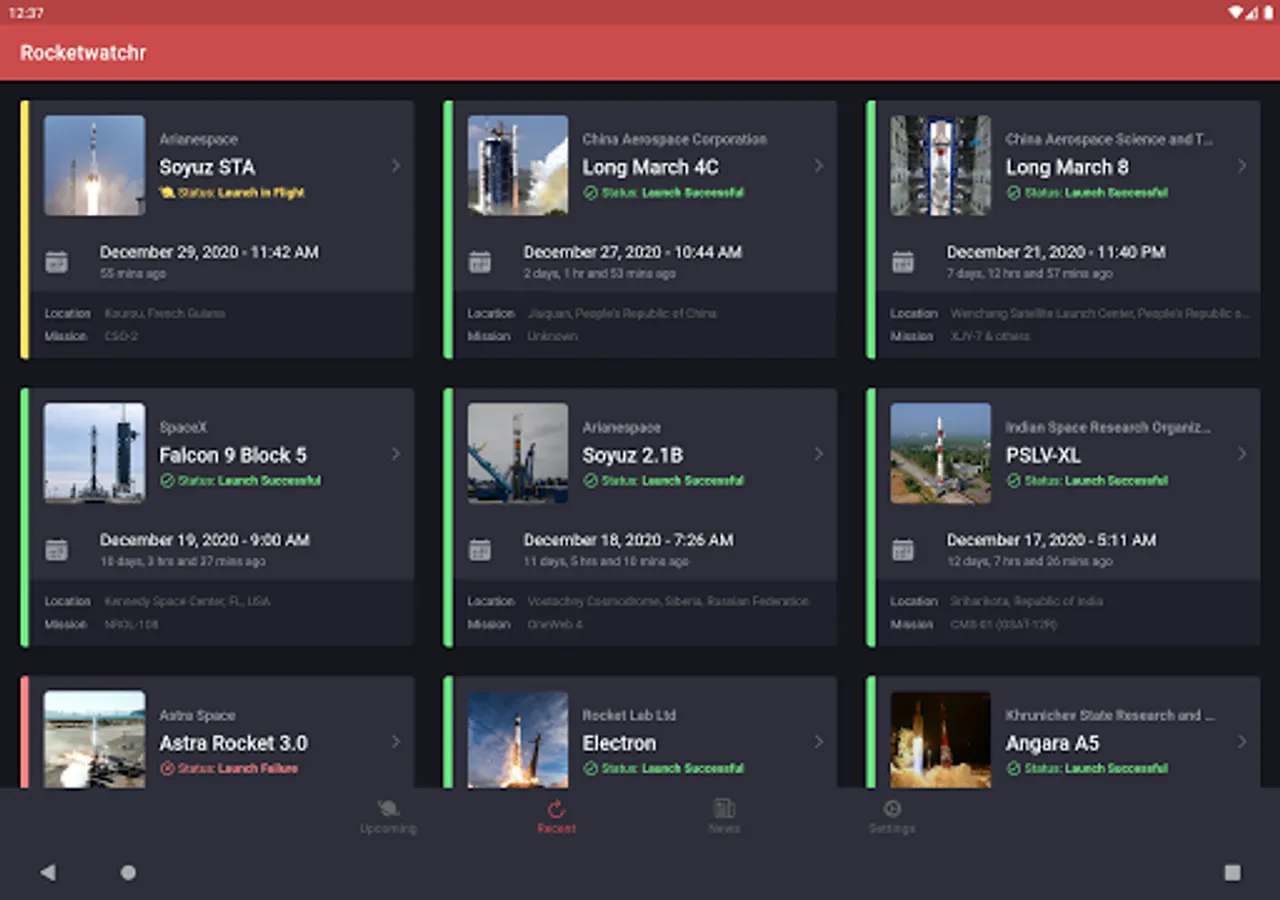Expand Long March 4C launch details arrow
1280x900 pixels.
pos(819,166)
